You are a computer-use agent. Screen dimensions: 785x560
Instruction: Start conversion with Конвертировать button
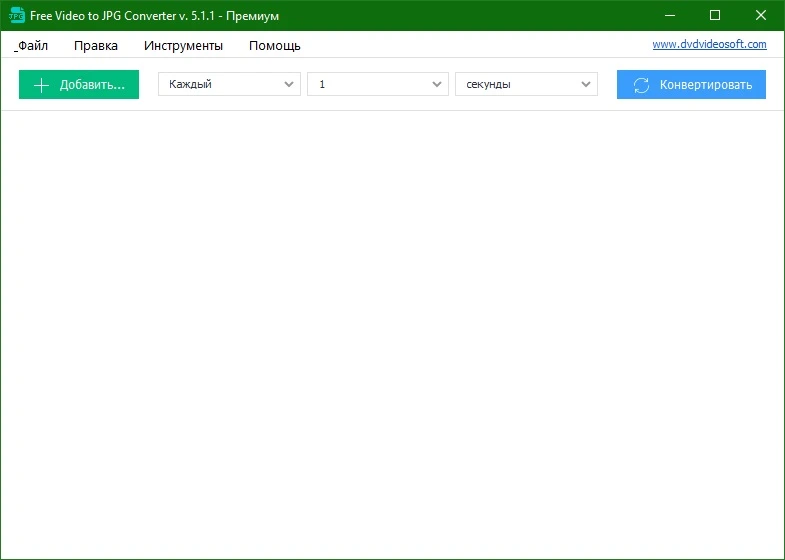click(x=691, y=85)
